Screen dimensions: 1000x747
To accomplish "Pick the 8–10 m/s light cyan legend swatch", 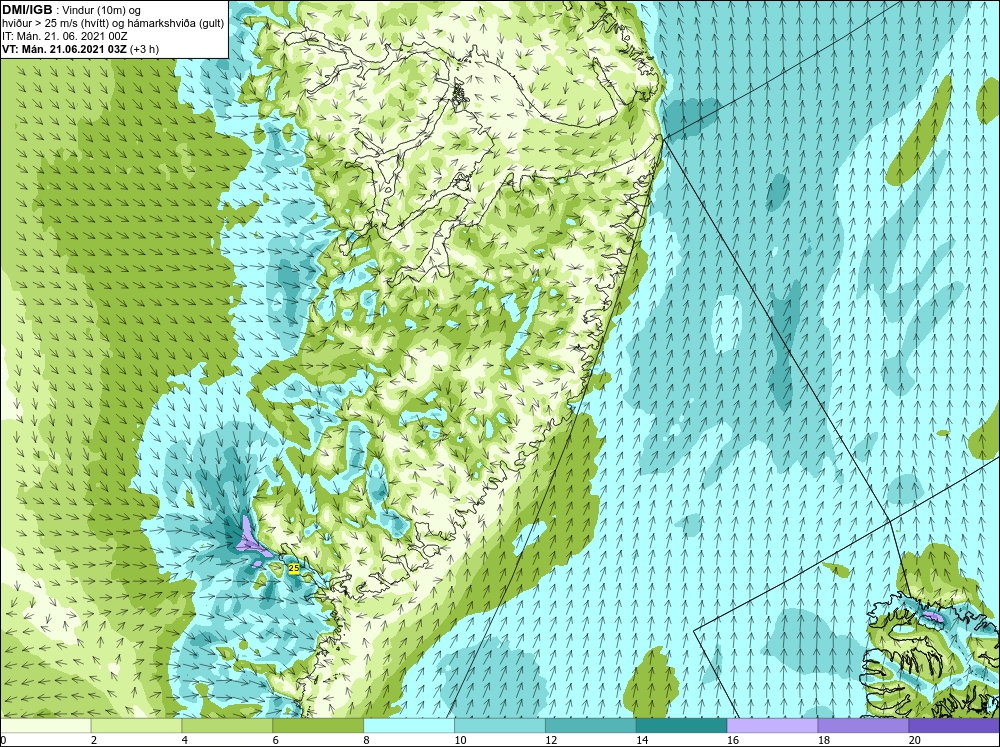I will coord(409,726).
